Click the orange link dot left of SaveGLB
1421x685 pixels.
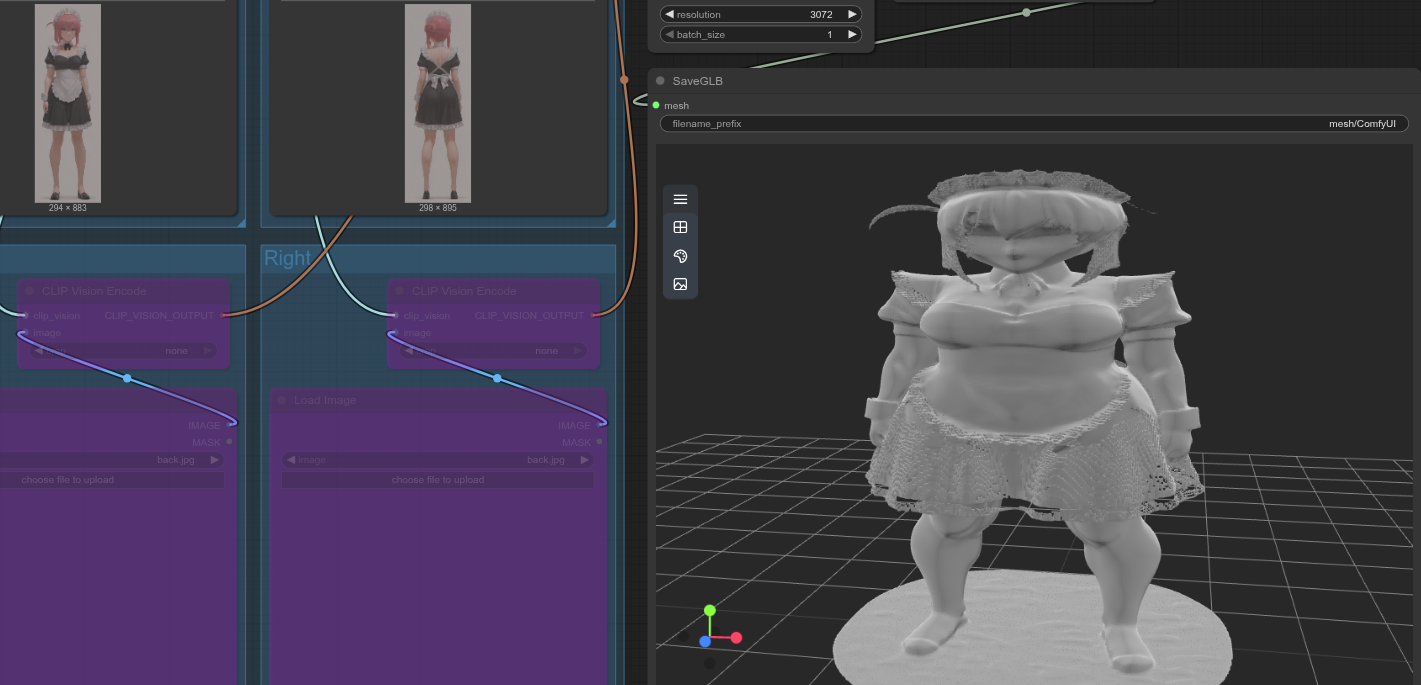624,79
